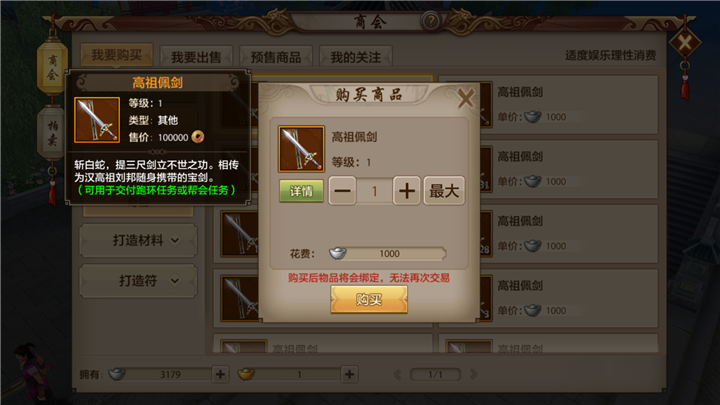The width and height of the screenshot is (720, 405).
Task: Go to the next page arrow
Action: 473,374
